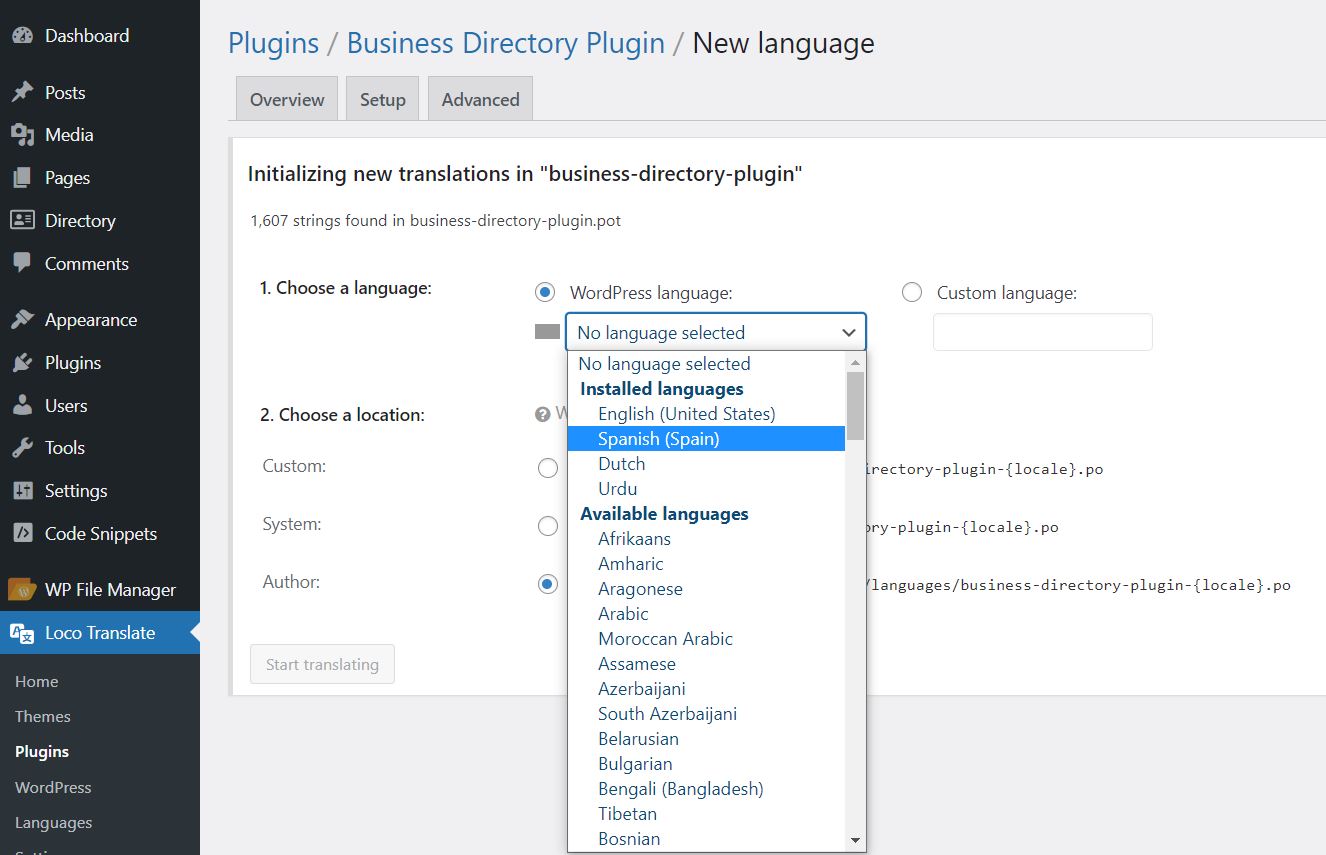
Task: Pick Moroccan Arabic from the list
Action: [x=706, y=639]
